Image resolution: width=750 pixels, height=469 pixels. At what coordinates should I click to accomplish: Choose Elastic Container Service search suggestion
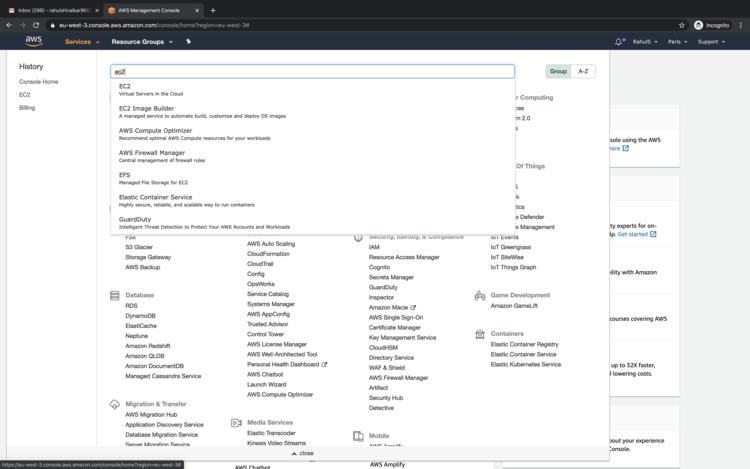click(155, 197)
